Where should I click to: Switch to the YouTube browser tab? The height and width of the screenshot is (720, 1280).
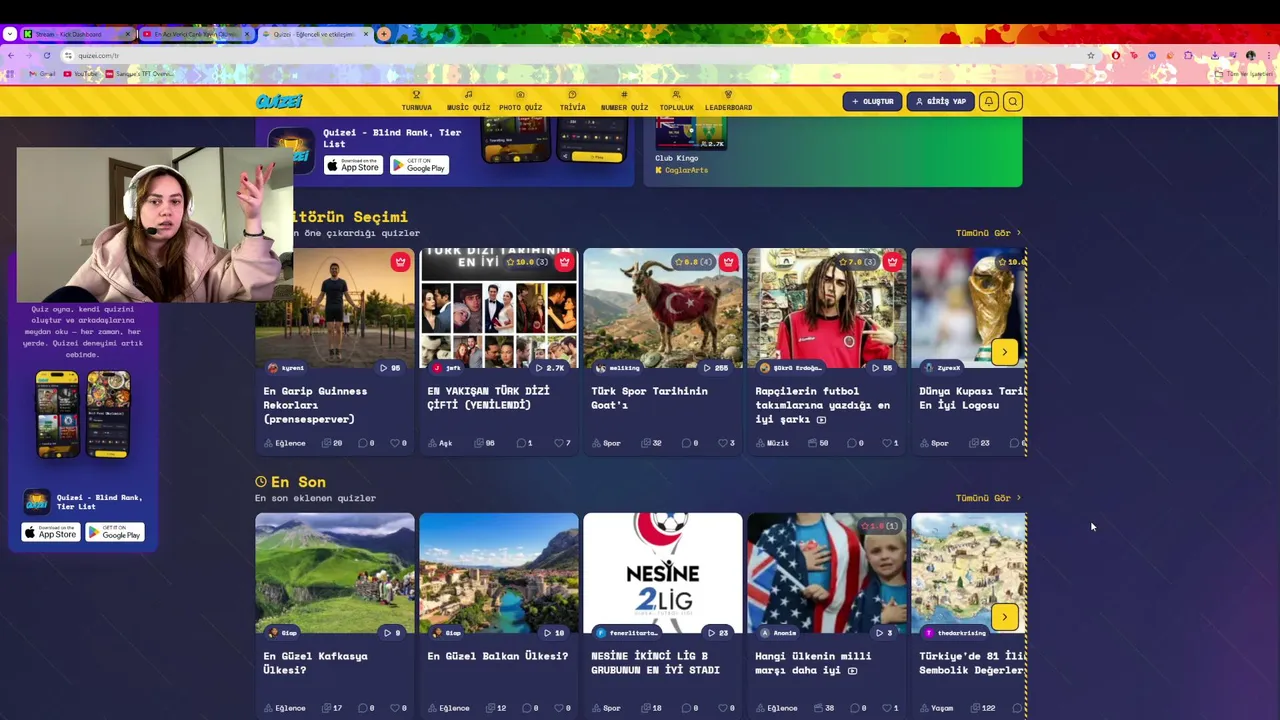tap(195, 34)
